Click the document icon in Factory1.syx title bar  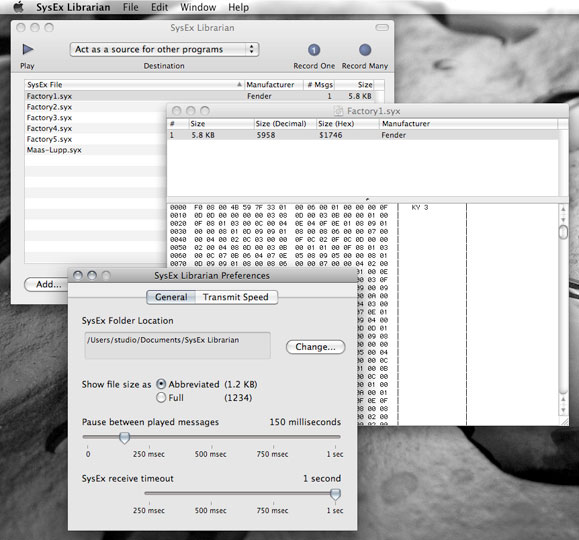click(x=338, y=111)
